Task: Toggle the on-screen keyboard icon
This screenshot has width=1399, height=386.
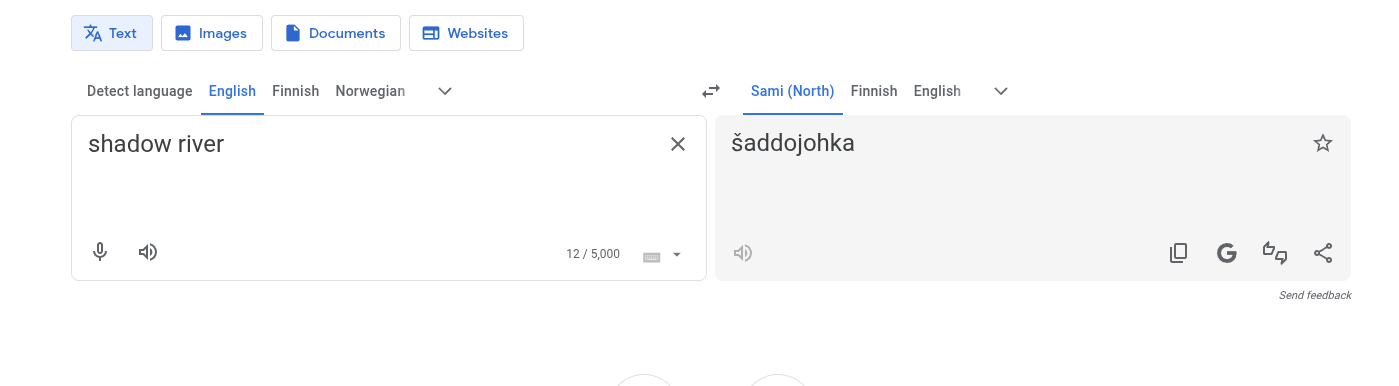Action: [x=651, y=256]
